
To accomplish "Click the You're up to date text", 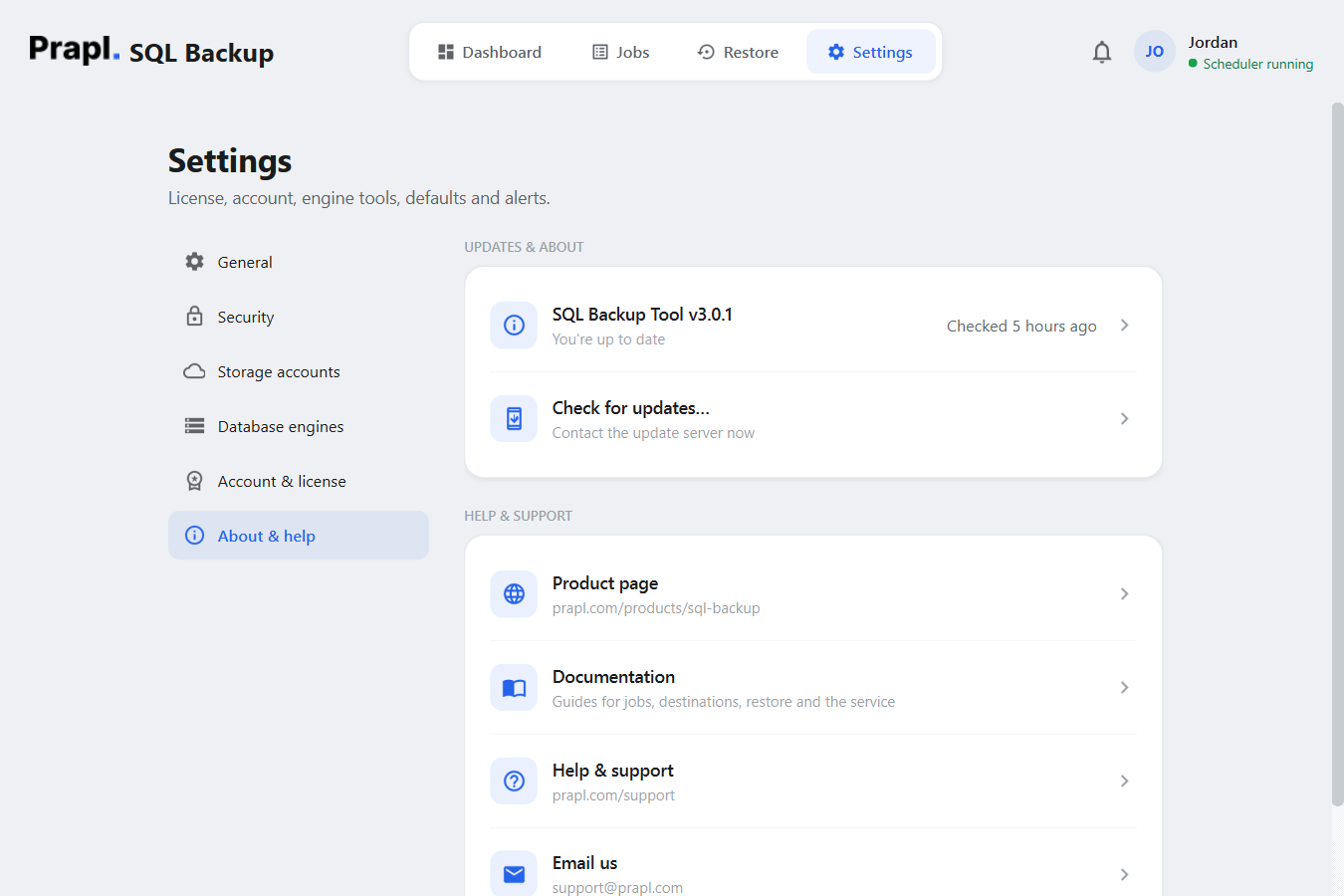I will coord(608,339).
